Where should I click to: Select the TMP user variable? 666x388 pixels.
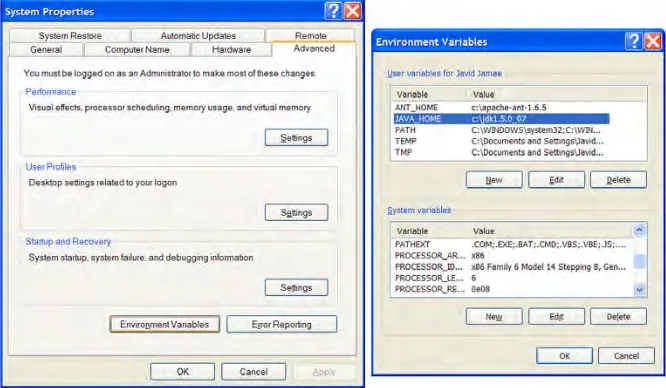501,152
